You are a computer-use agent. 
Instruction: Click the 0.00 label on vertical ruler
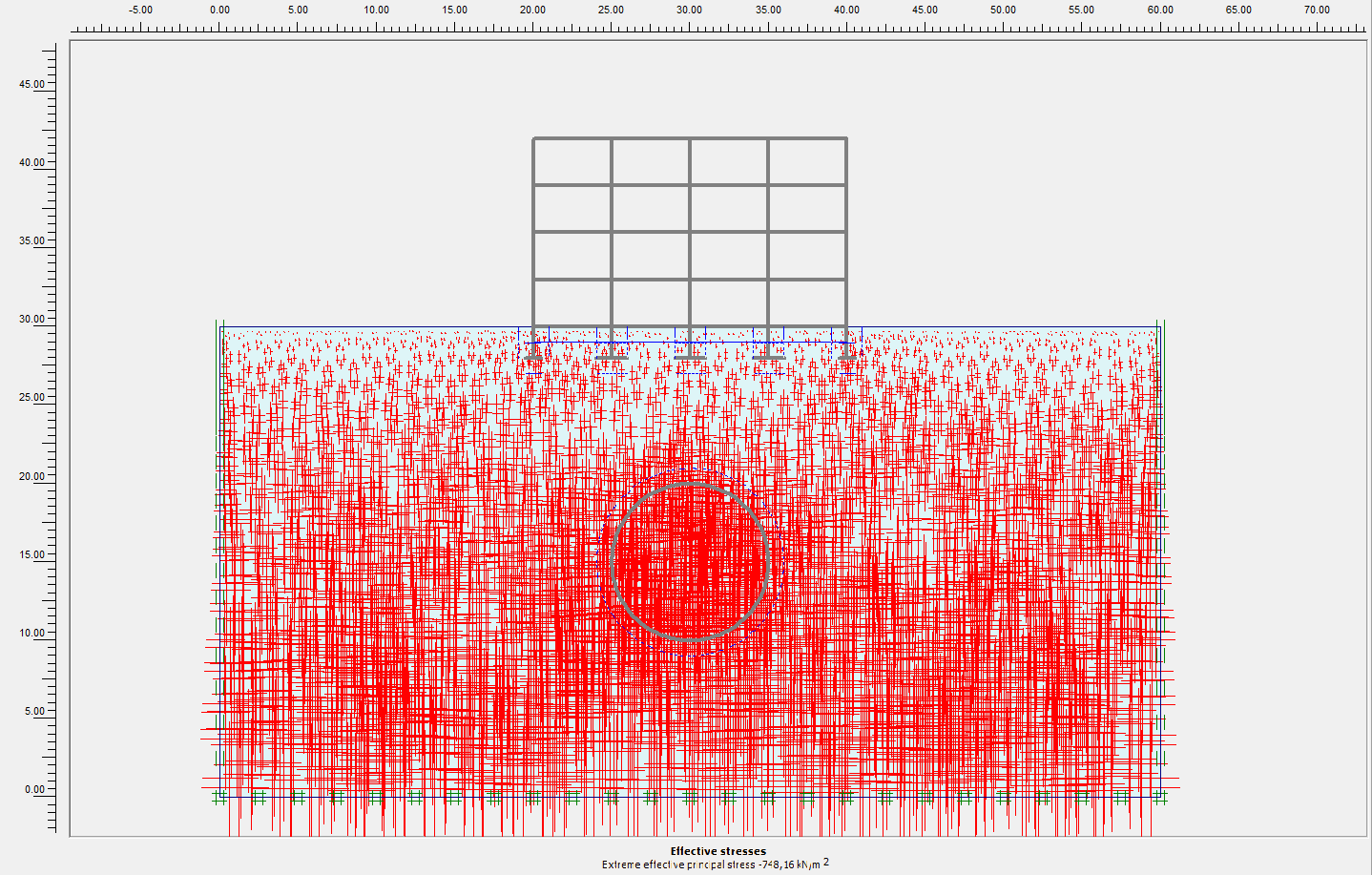[x=34, y=789]
